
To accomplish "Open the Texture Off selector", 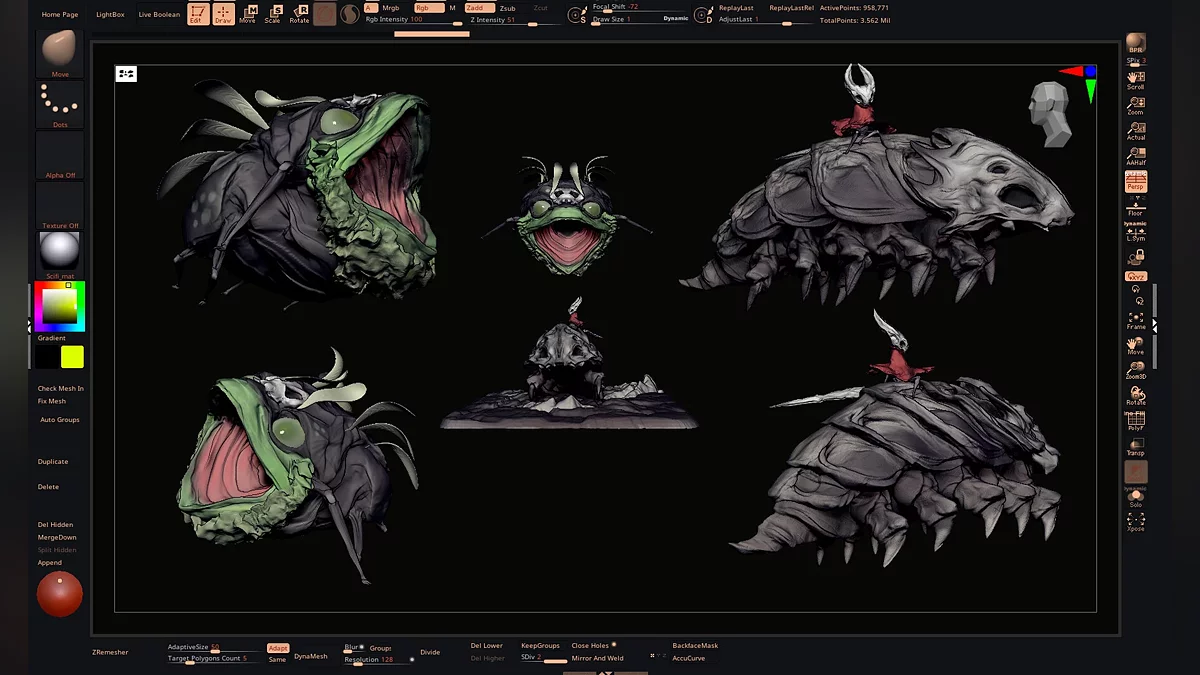I will click(60, 205).
